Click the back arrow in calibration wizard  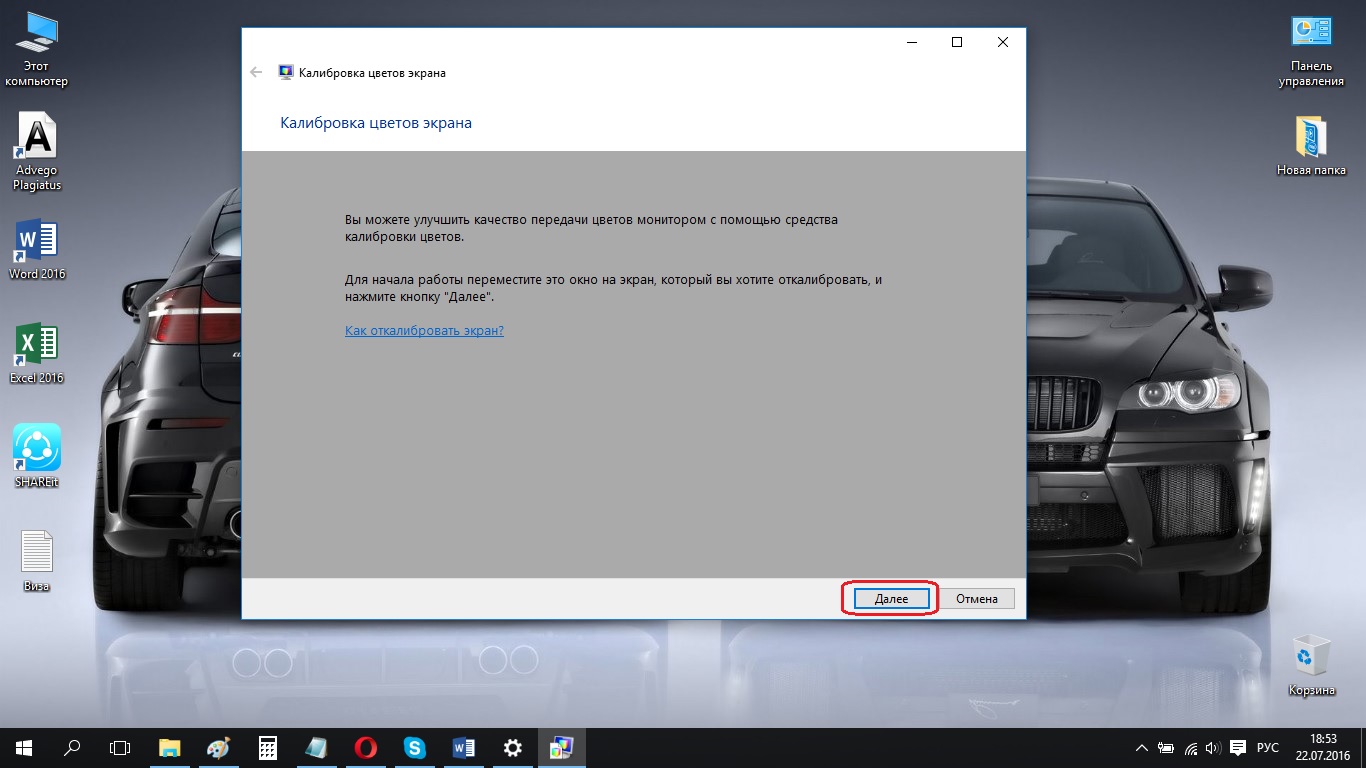257,72
